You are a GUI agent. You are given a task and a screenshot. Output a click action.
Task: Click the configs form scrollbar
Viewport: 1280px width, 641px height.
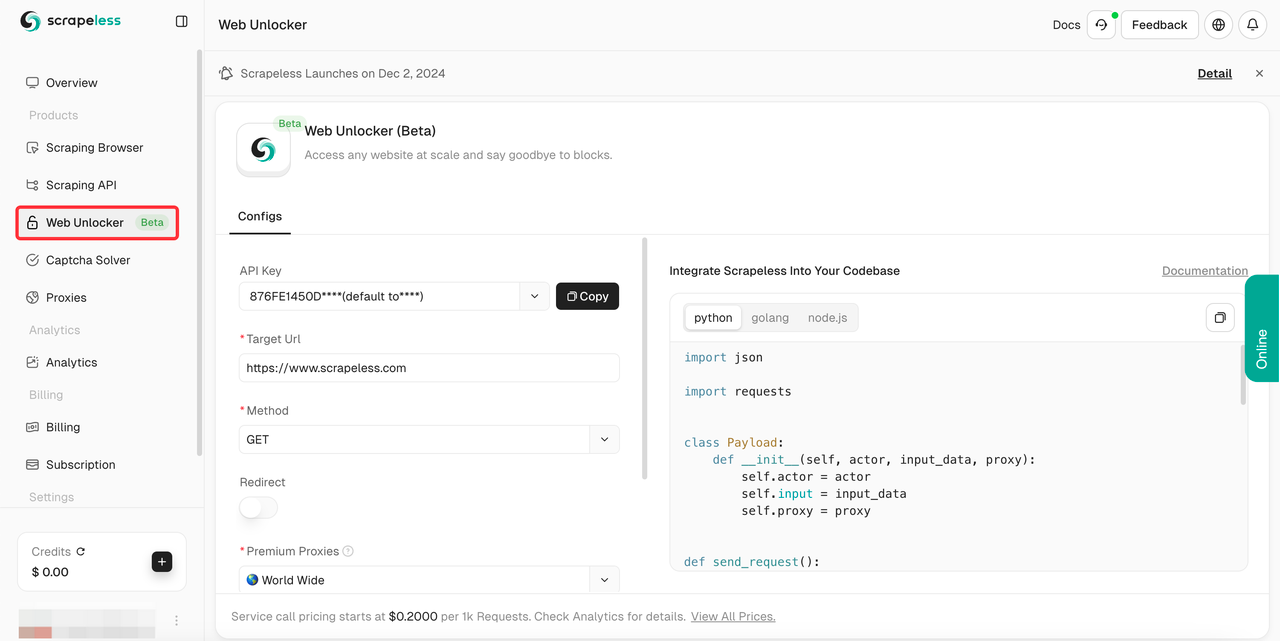[645, 358]
